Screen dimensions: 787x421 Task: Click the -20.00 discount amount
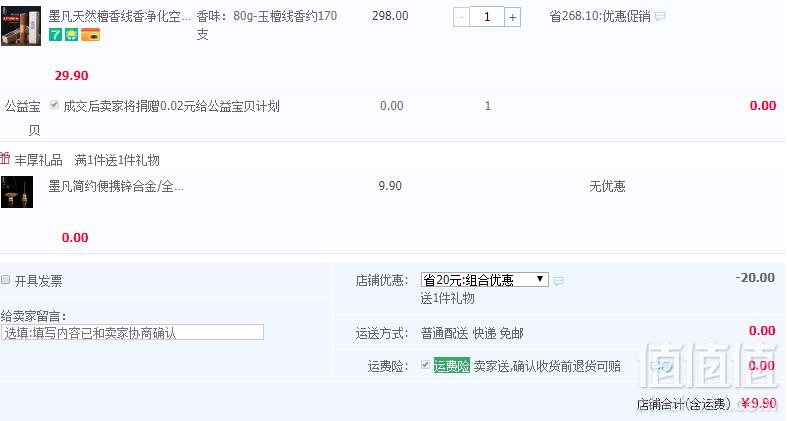tap(755, 277)
